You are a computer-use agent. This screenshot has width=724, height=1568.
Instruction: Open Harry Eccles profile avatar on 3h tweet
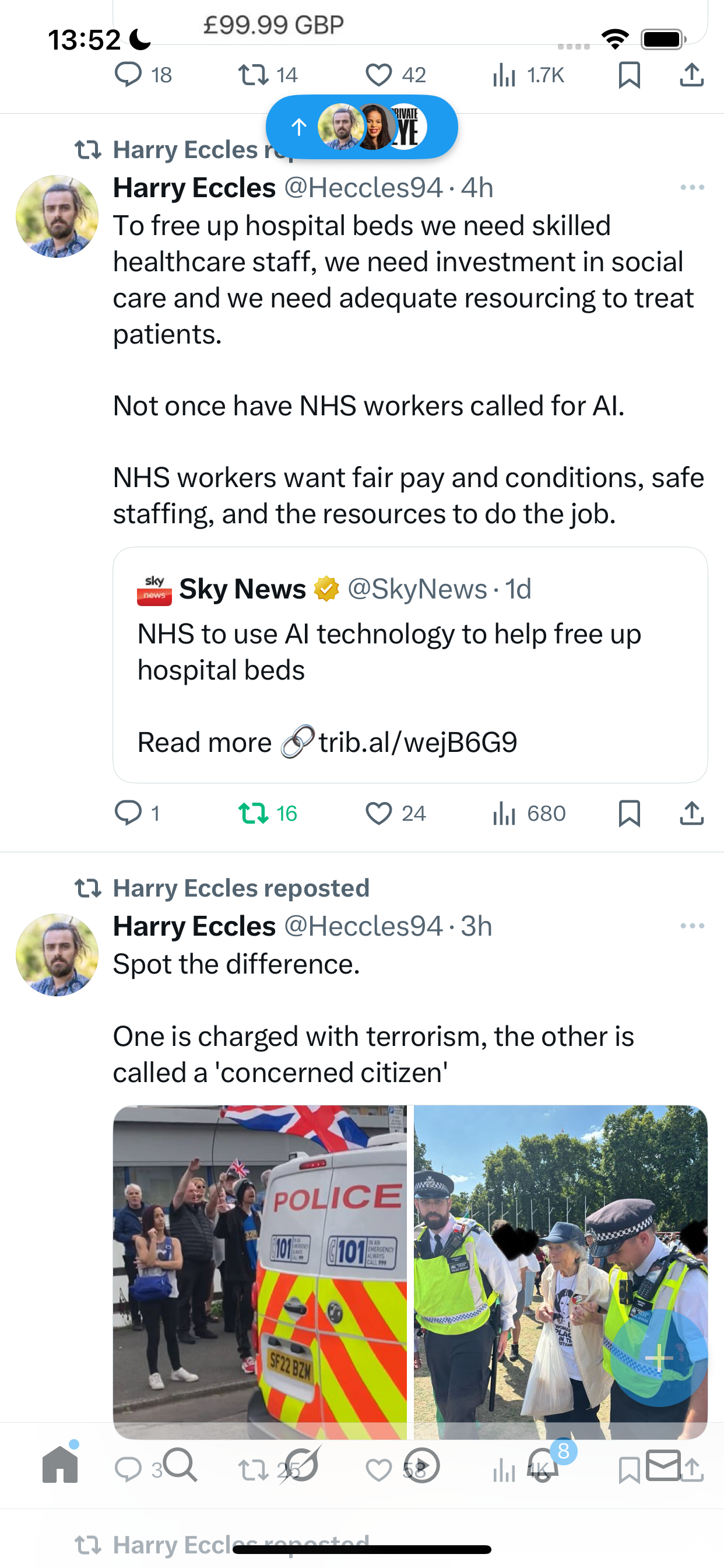point(57,954)
